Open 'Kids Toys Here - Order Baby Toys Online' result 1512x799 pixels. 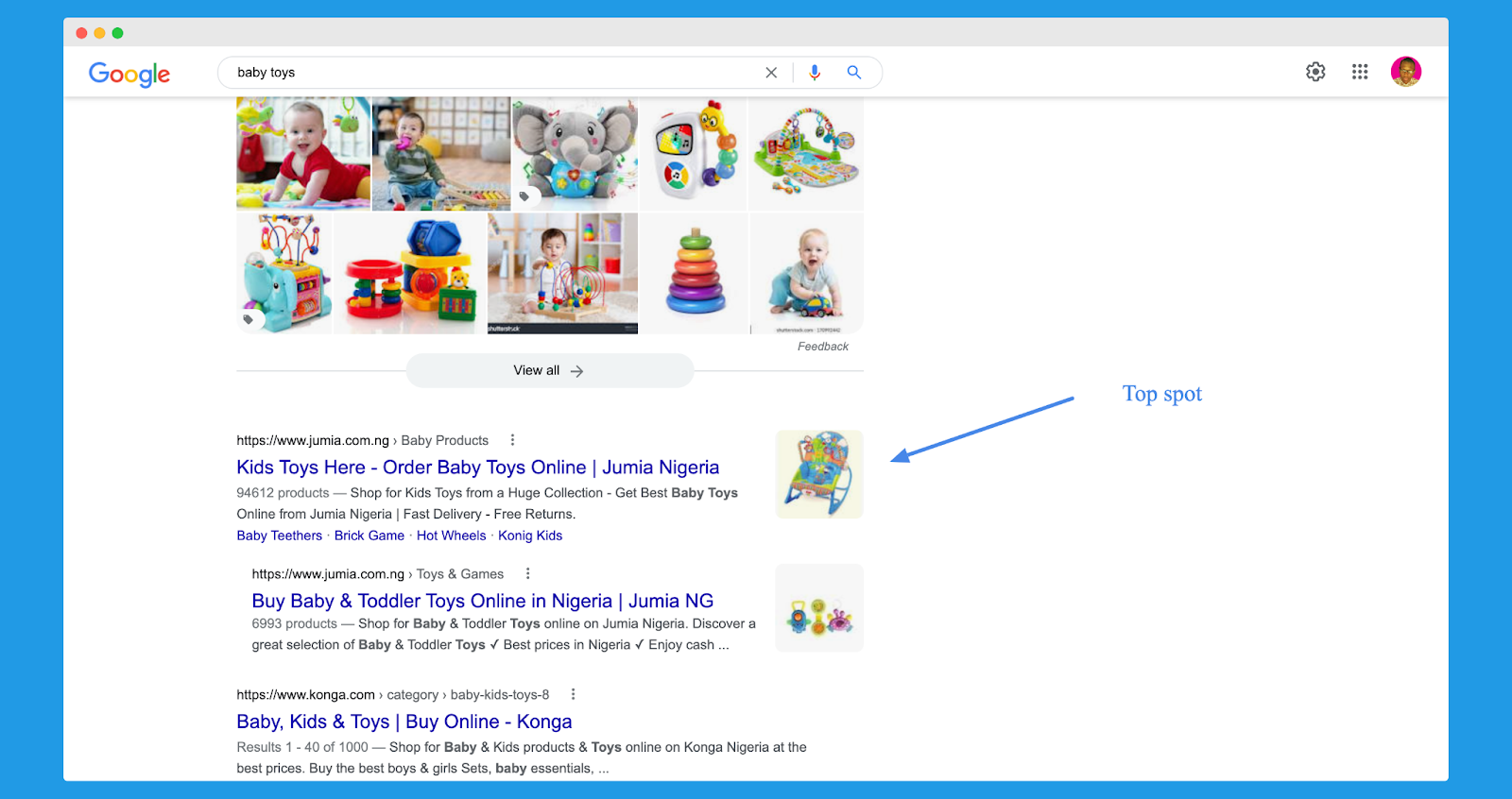(x=478, y=467)
